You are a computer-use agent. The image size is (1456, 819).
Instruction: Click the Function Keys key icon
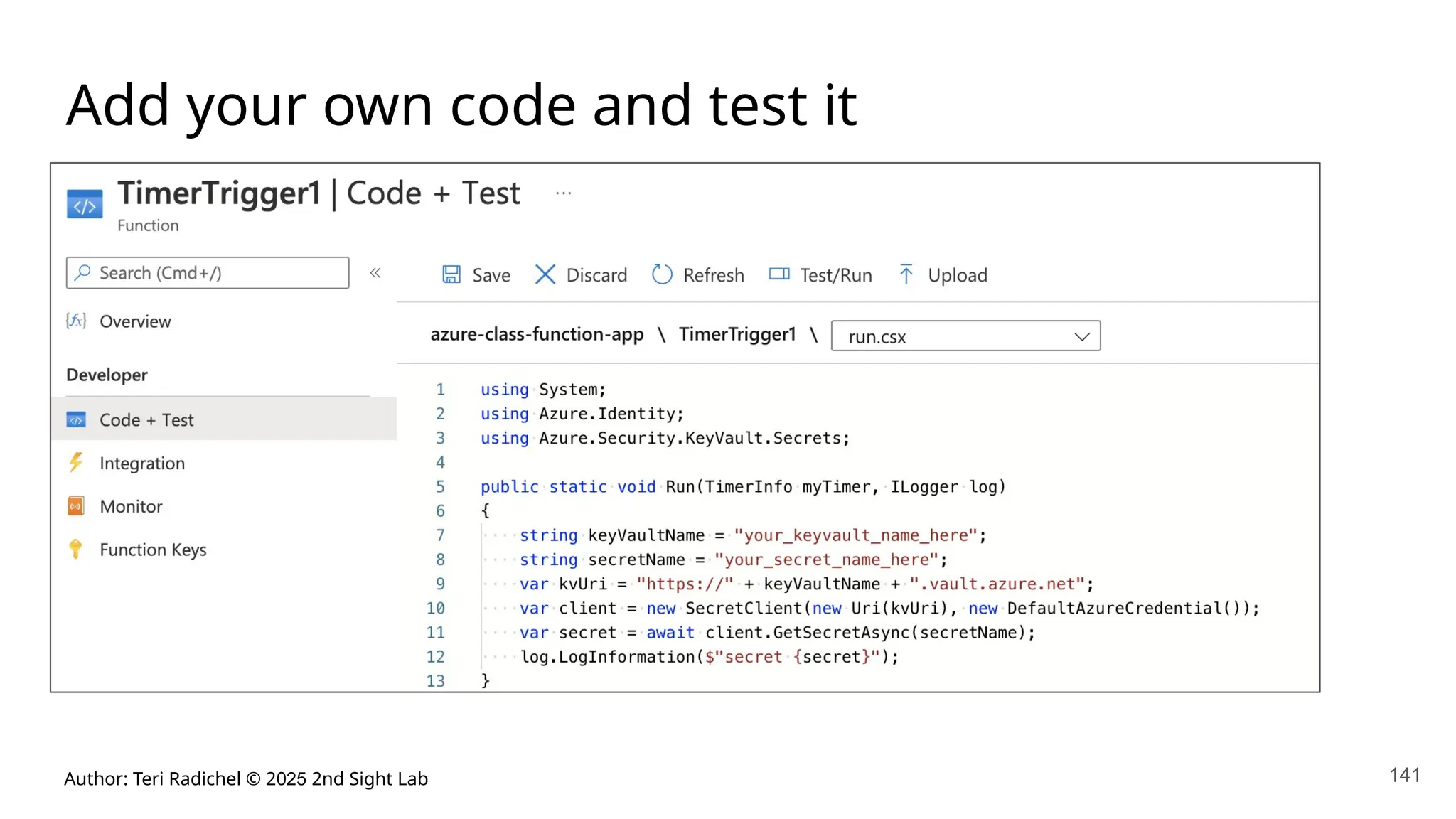pyautogui.click(x=76, y=549)
